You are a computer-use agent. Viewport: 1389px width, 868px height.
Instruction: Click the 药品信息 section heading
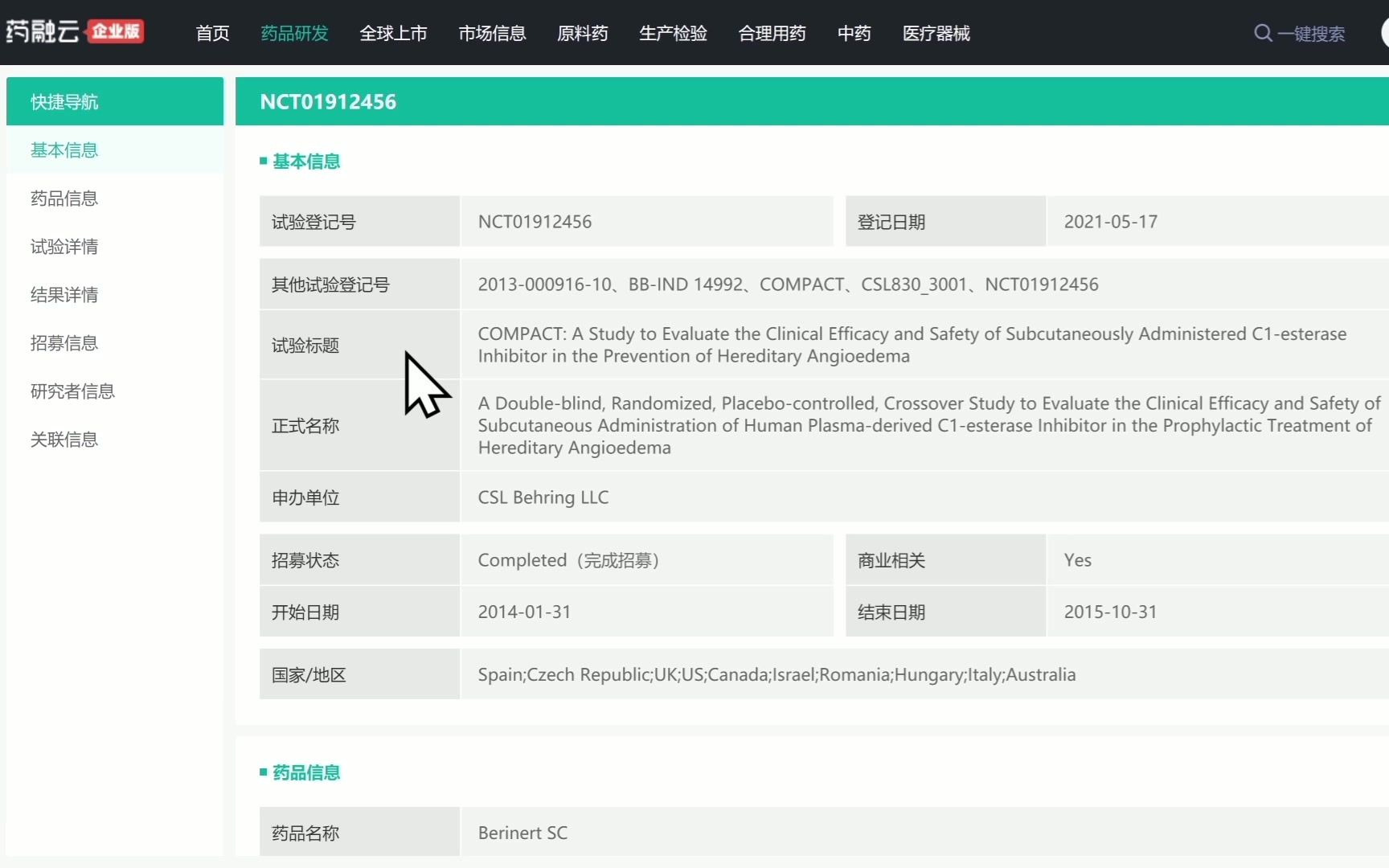coord(306,772)
